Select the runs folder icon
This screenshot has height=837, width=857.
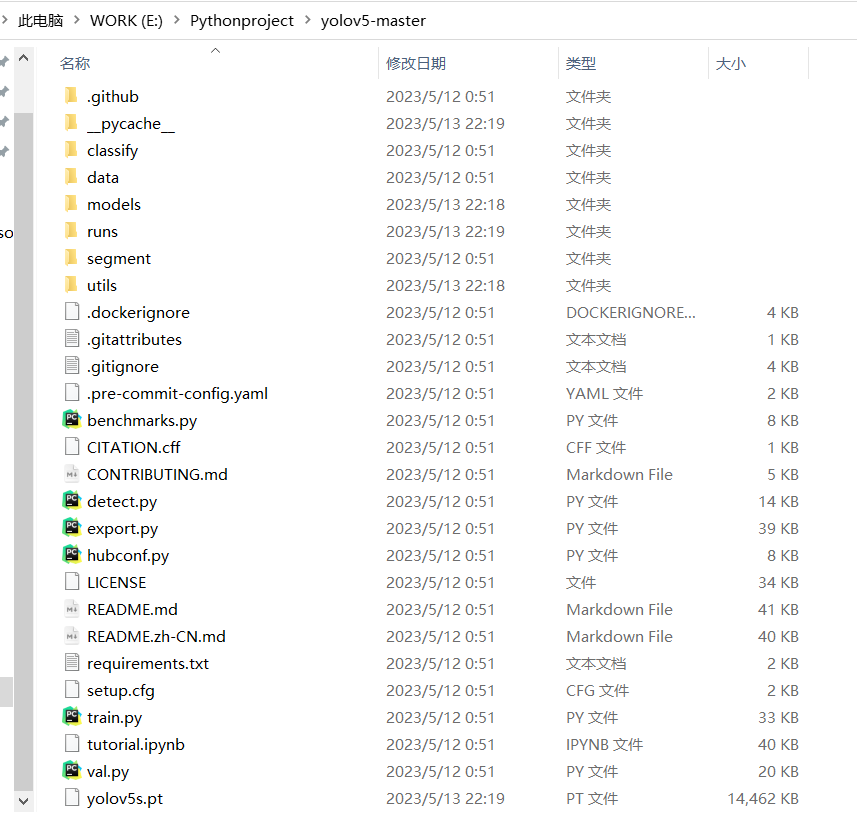point(72,231)
